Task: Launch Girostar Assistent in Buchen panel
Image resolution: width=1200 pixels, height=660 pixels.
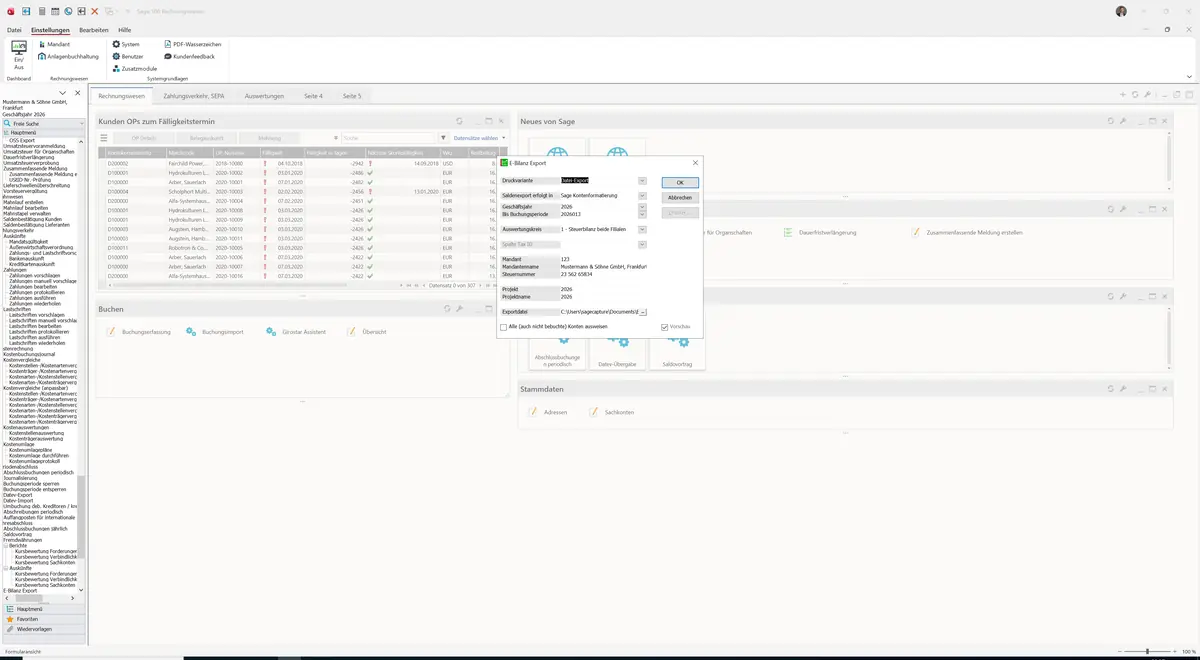Action: click(297, 332)
